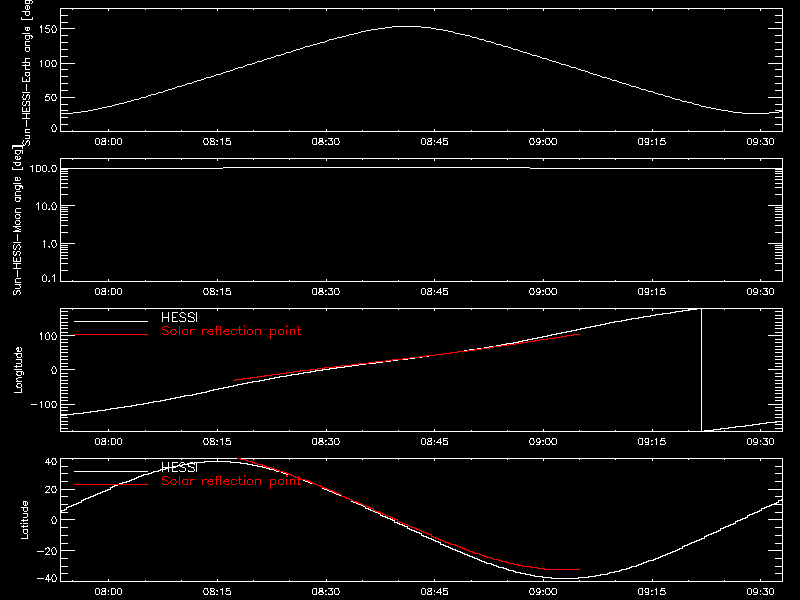Click the 0 tick on Longitude plot
The width and height of the screenshot is (800, 600).
tap(55, 370)
